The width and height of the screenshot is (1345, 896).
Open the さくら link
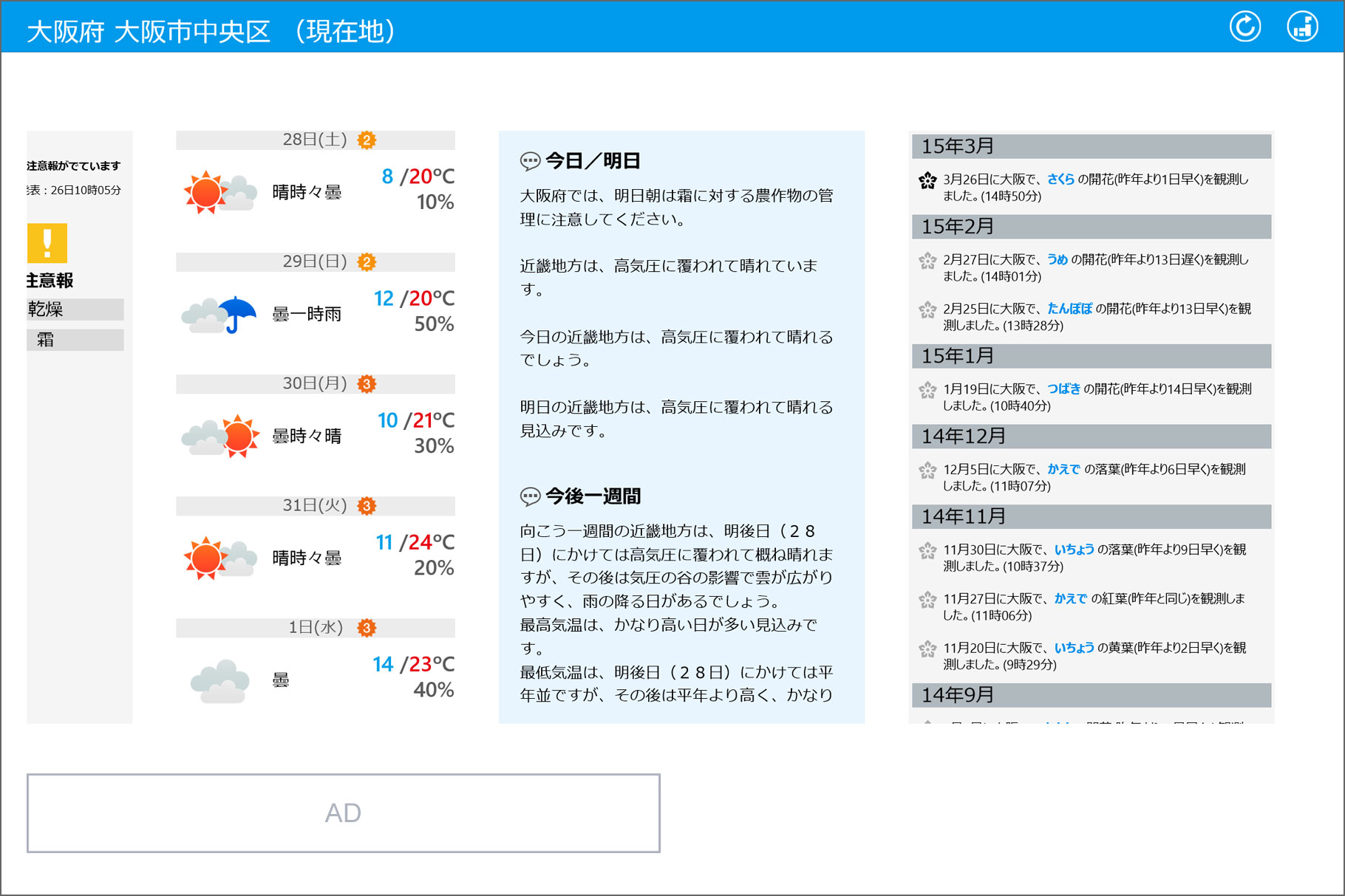coord(1060,179)
